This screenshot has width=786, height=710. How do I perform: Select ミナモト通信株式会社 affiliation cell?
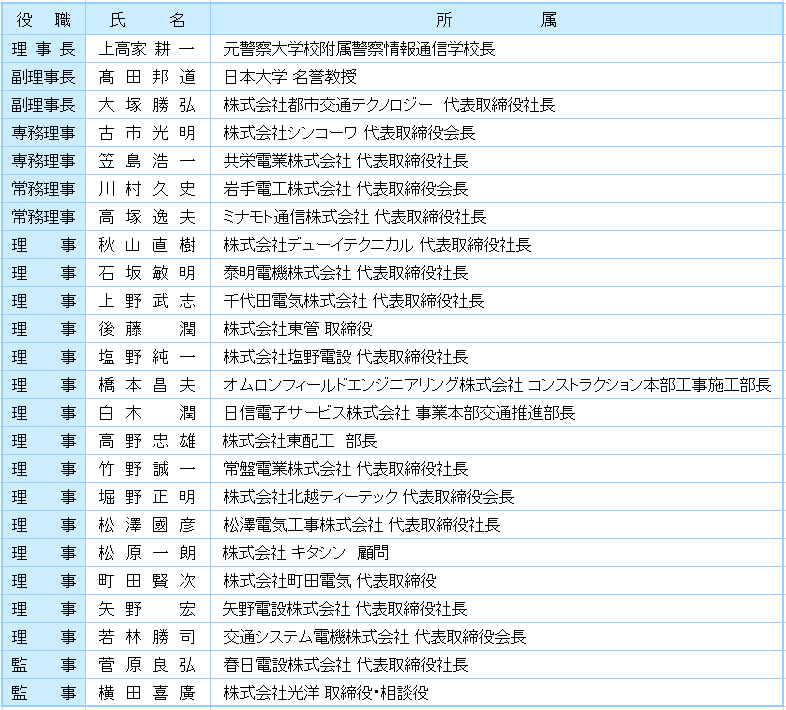coord(497,217)
